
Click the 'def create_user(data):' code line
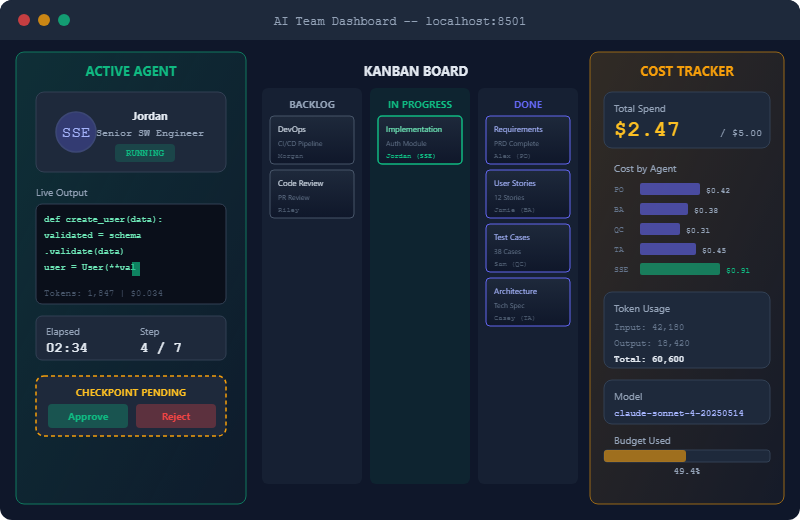103,219
